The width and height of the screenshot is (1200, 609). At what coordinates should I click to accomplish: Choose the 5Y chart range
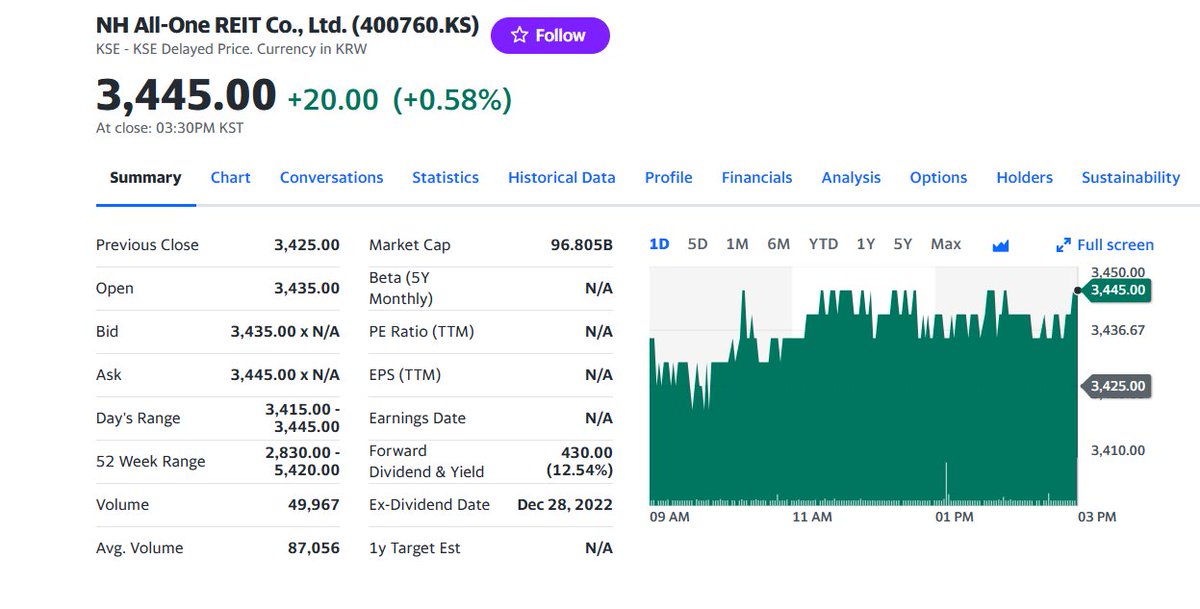click(x=903, y=244)
